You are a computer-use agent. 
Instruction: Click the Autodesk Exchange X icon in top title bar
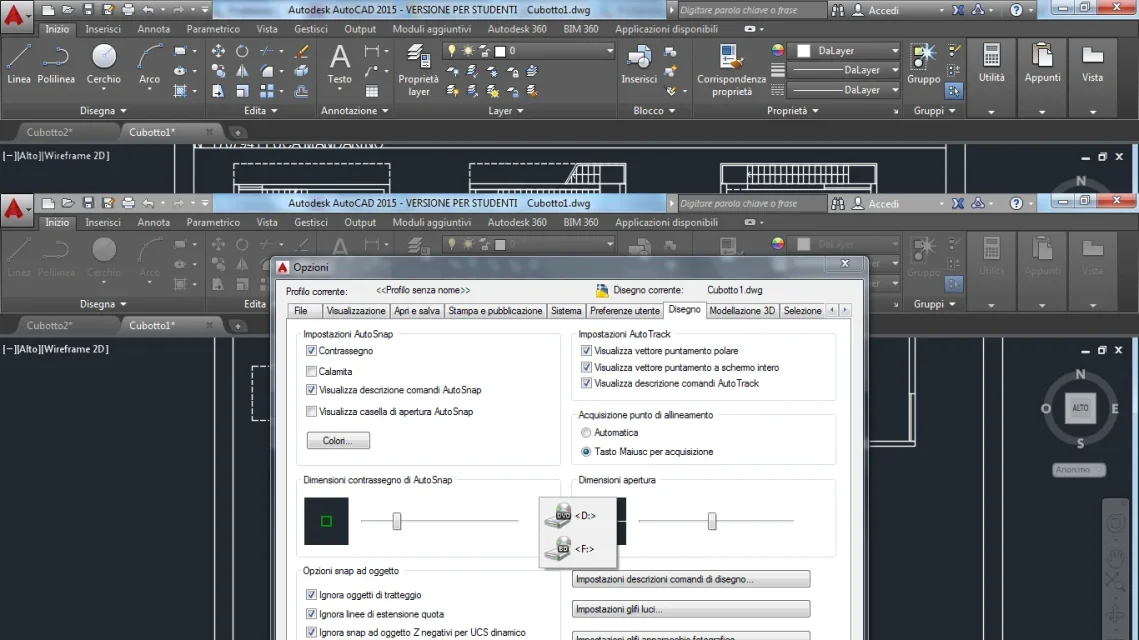(957, 10)
